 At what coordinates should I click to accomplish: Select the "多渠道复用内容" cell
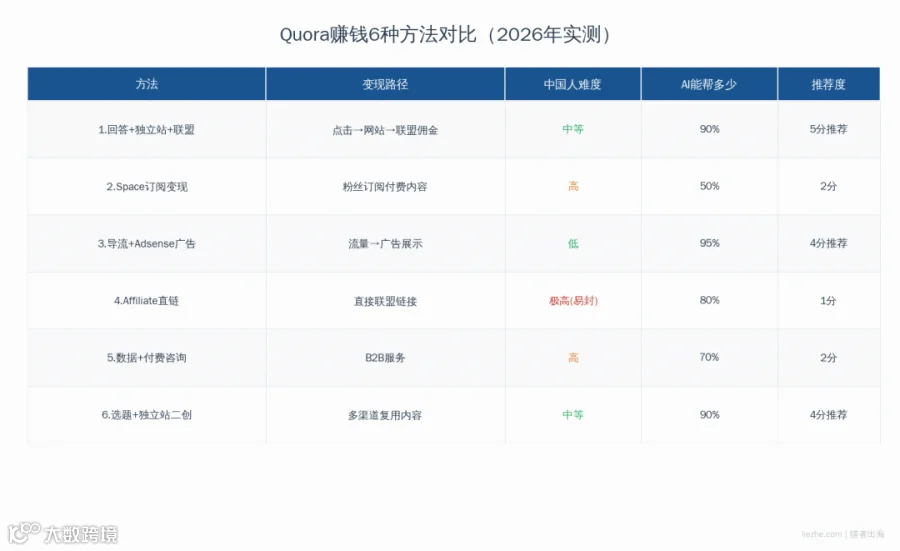[x=385, y=415]
